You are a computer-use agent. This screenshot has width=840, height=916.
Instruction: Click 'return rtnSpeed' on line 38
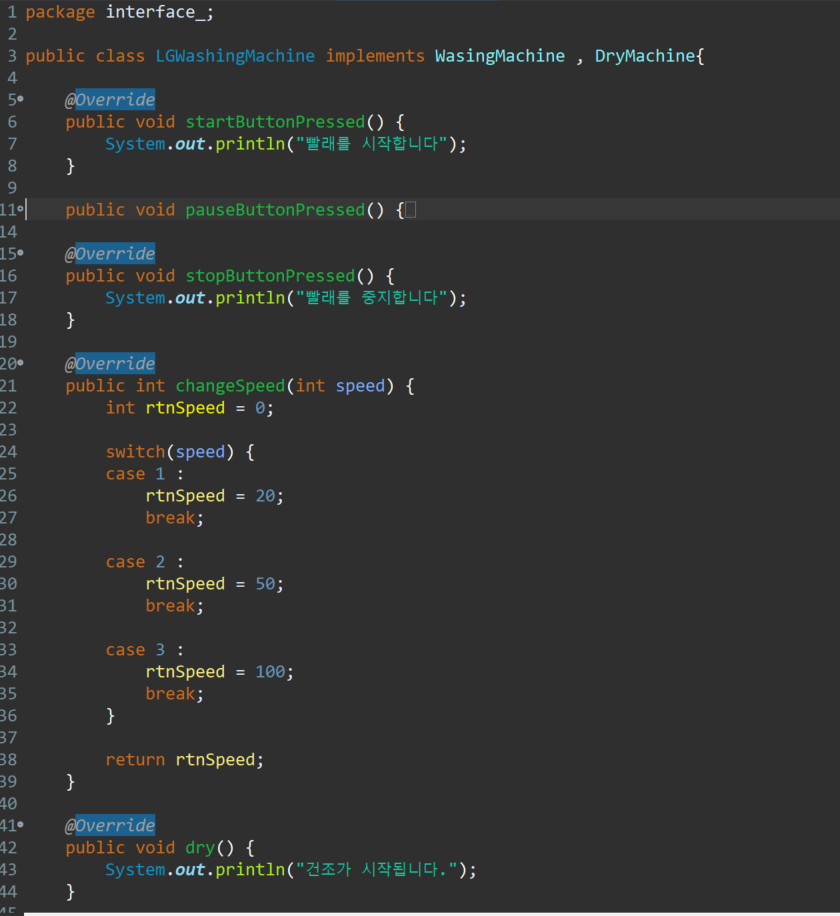181,760
